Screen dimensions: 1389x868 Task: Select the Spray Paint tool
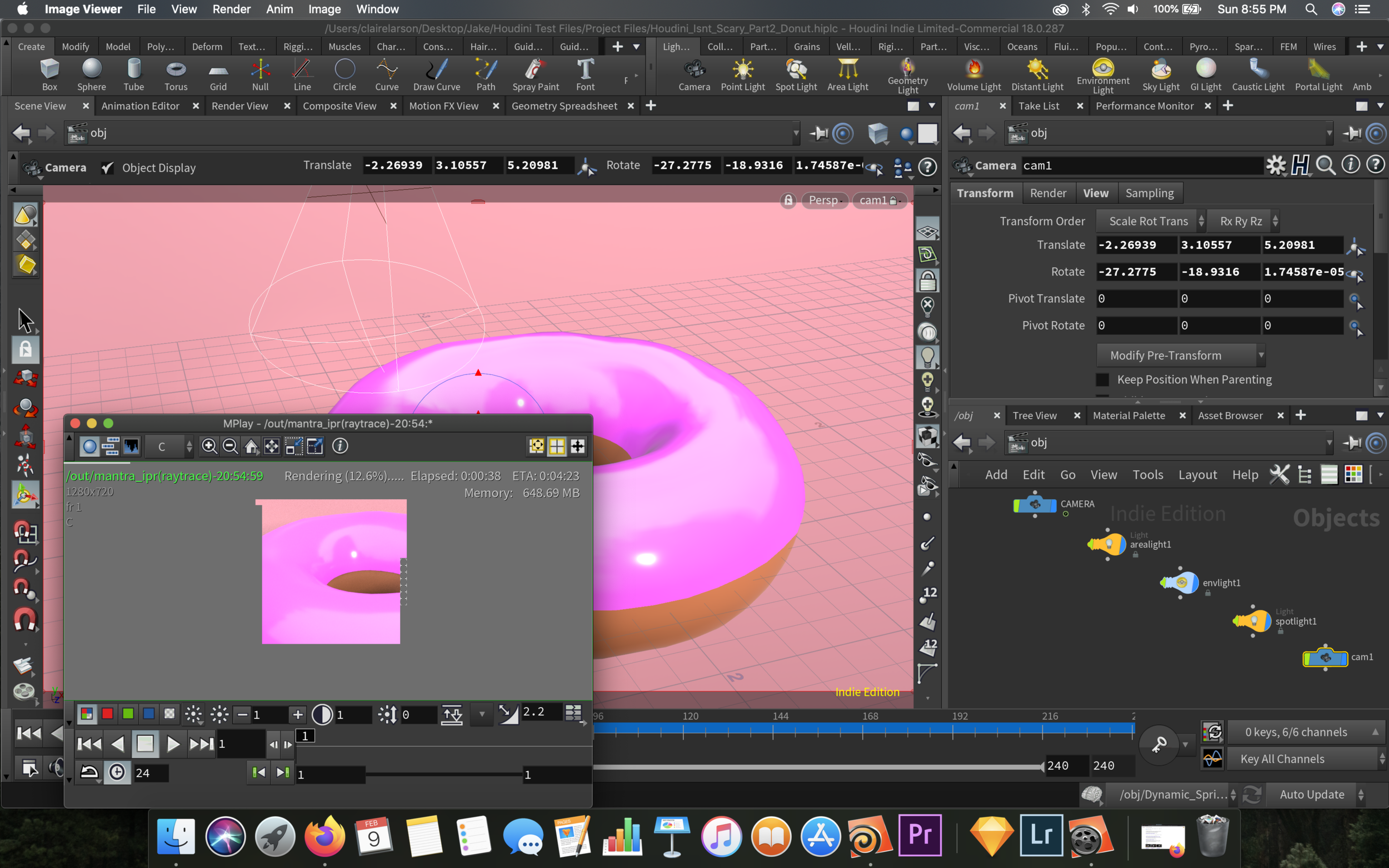(537, 74)
